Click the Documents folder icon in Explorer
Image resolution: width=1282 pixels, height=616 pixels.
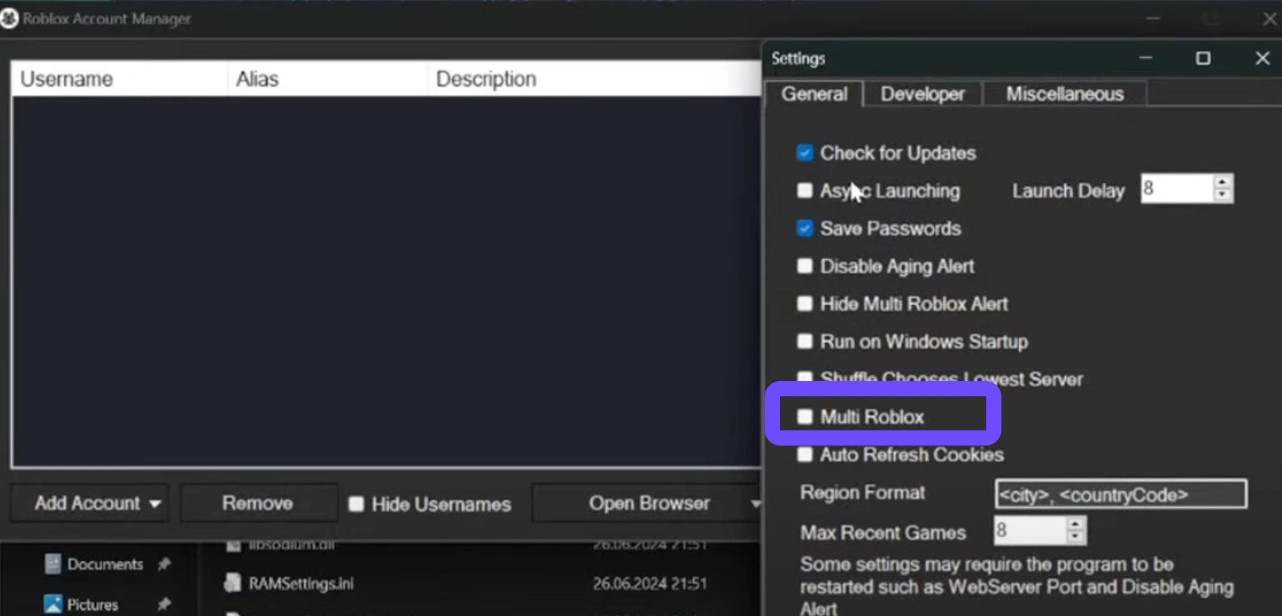(53, 565)
